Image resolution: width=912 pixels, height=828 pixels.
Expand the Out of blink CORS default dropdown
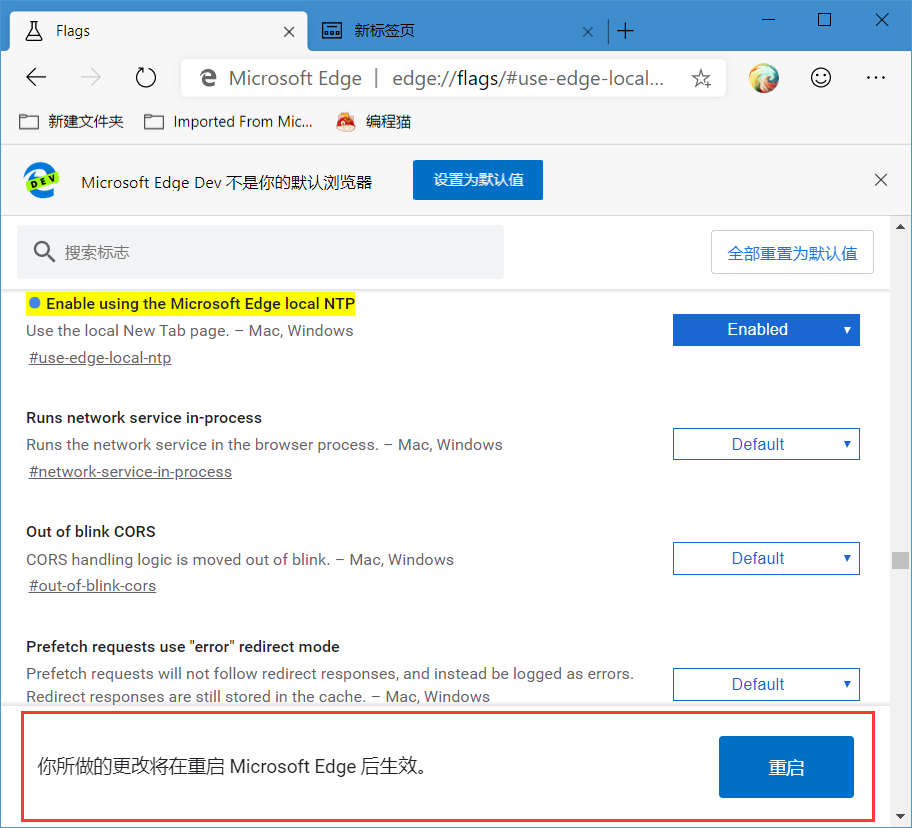pos(766,558)
